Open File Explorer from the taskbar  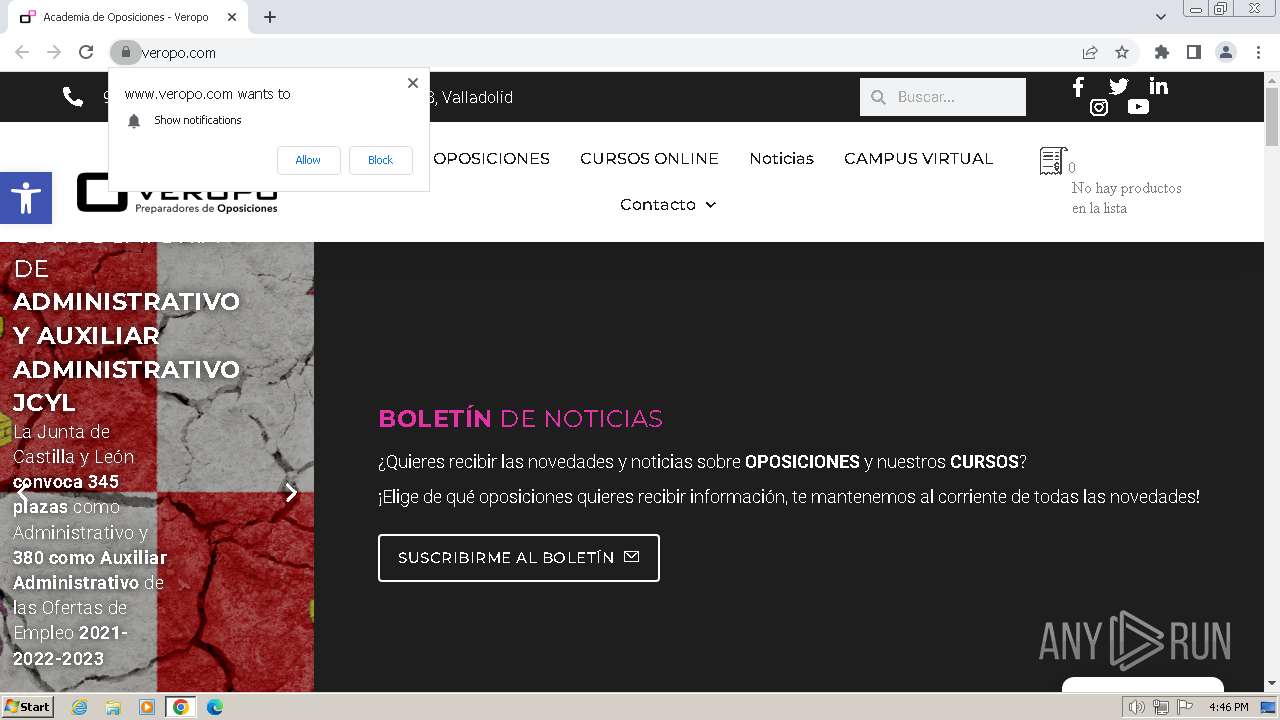point(113,707)
